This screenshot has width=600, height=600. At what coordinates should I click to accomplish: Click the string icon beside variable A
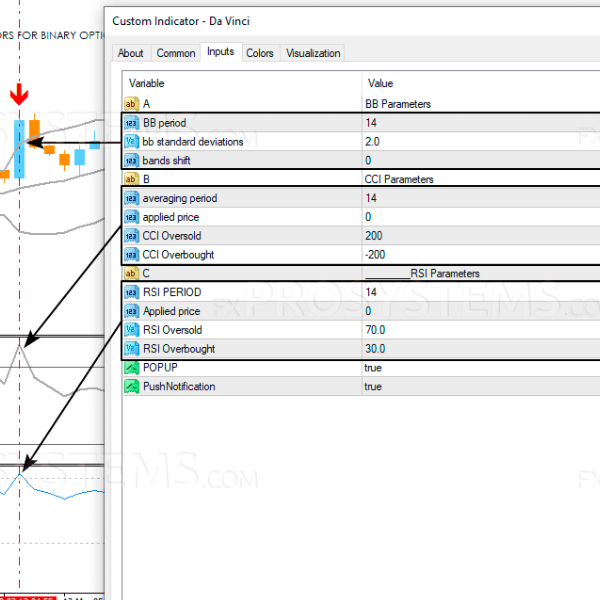point(131,104)
